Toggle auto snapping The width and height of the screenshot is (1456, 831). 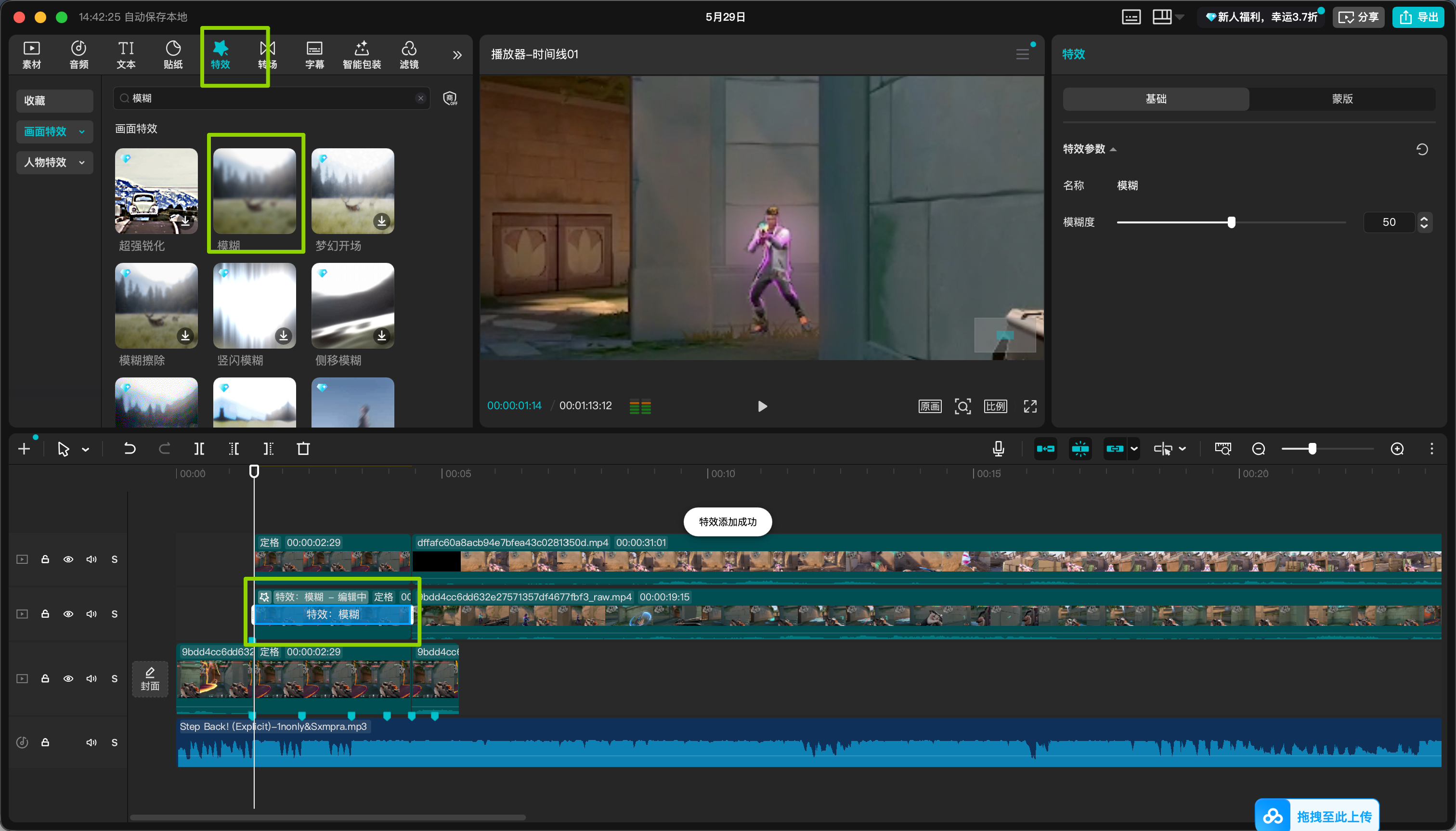(1080, 449)
